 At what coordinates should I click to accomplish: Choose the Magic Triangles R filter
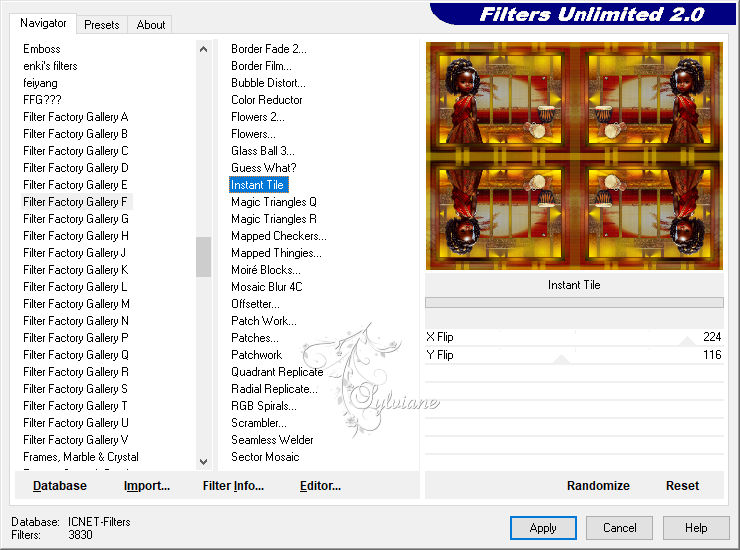(274, 219)
